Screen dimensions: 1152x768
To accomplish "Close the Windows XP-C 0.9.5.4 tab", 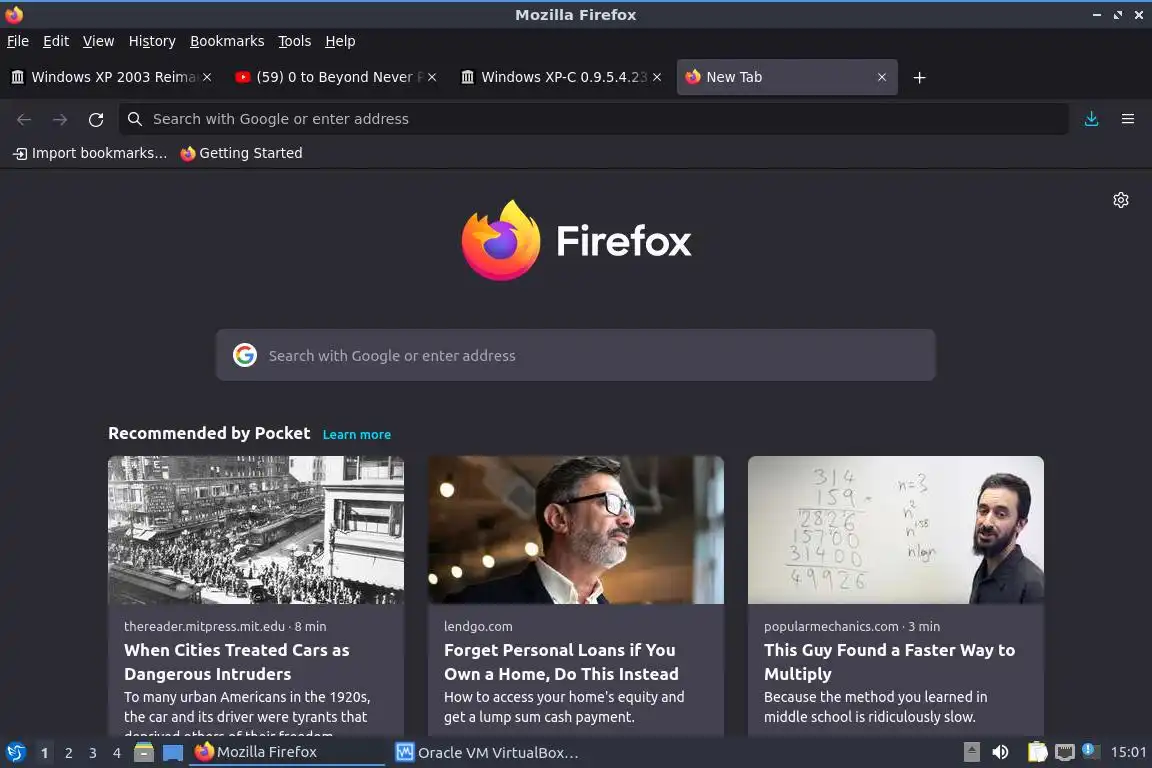I will tap(657, 77).
